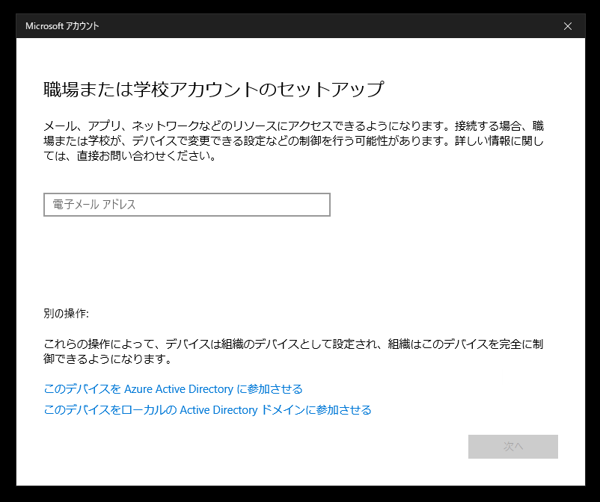The height and width of the screenshot is (502, 600).
Task: Click the 別の操作: label
Action: [x=66, y=314]
